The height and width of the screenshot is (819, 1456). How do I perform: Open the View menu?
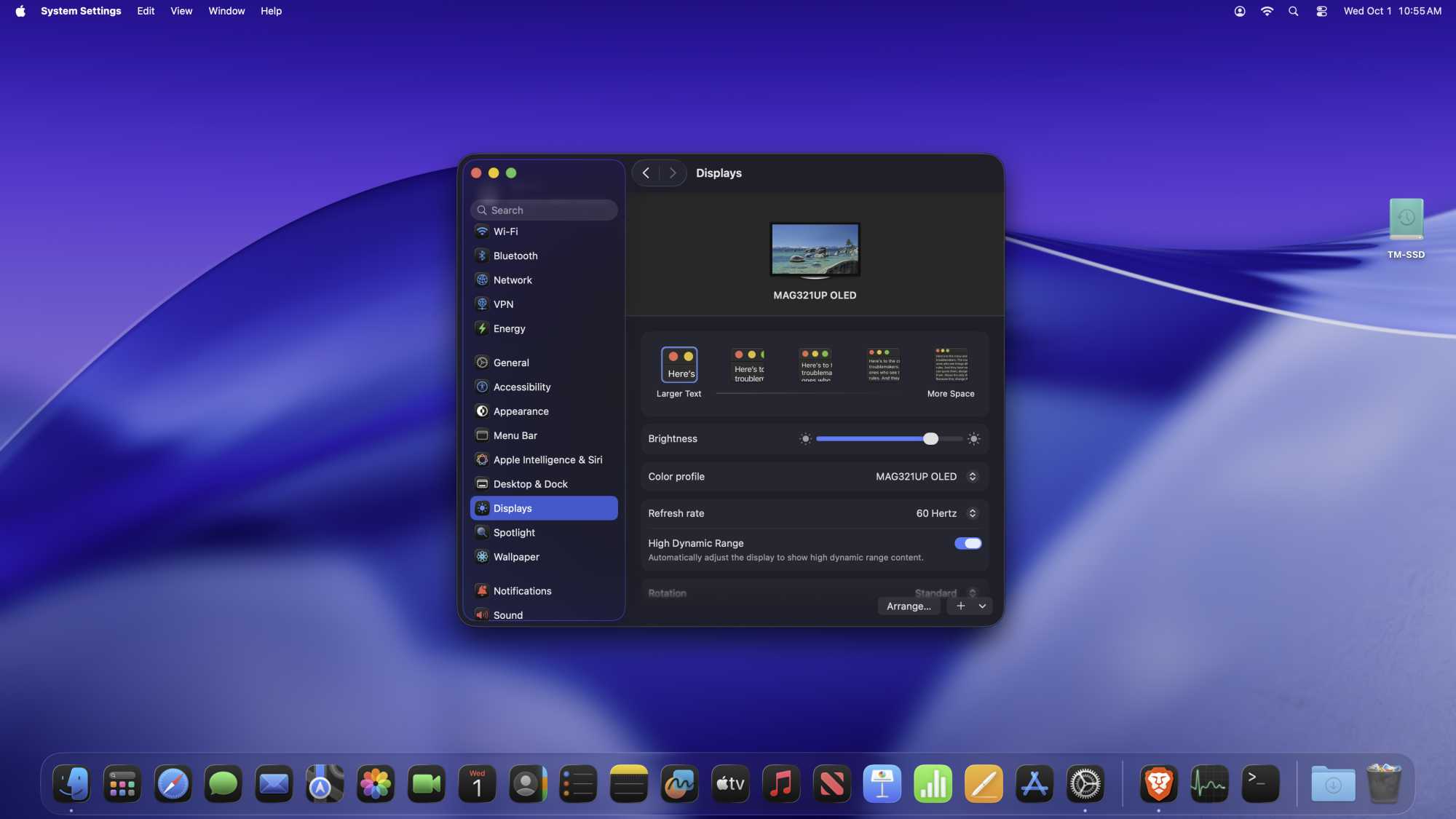pyautogui.click(x=181, y=11)
